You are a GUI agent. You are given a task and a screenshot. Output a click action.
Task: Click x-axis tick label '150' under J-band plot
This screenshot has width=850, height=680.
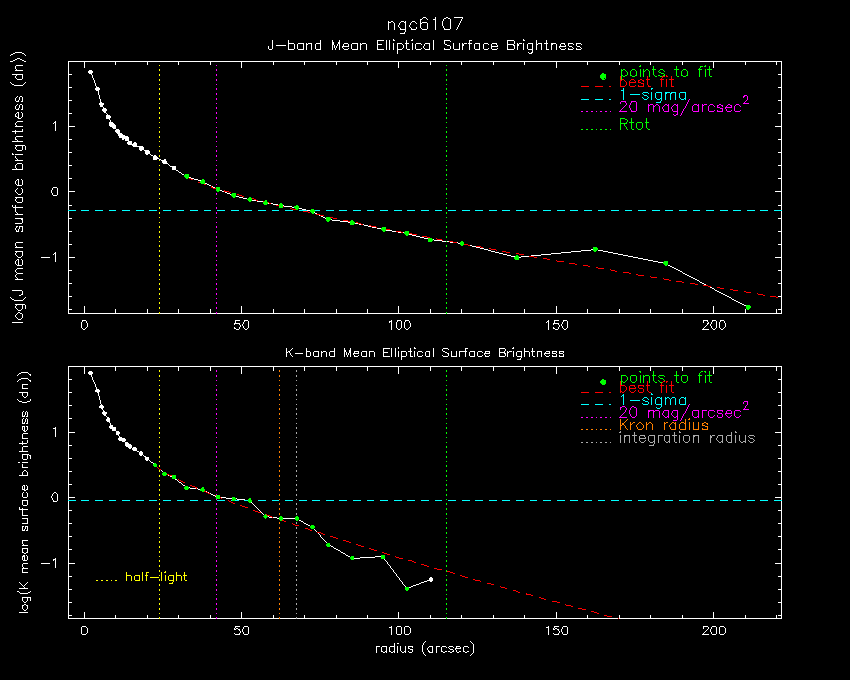pyautogui.click(x=557, y=325)
